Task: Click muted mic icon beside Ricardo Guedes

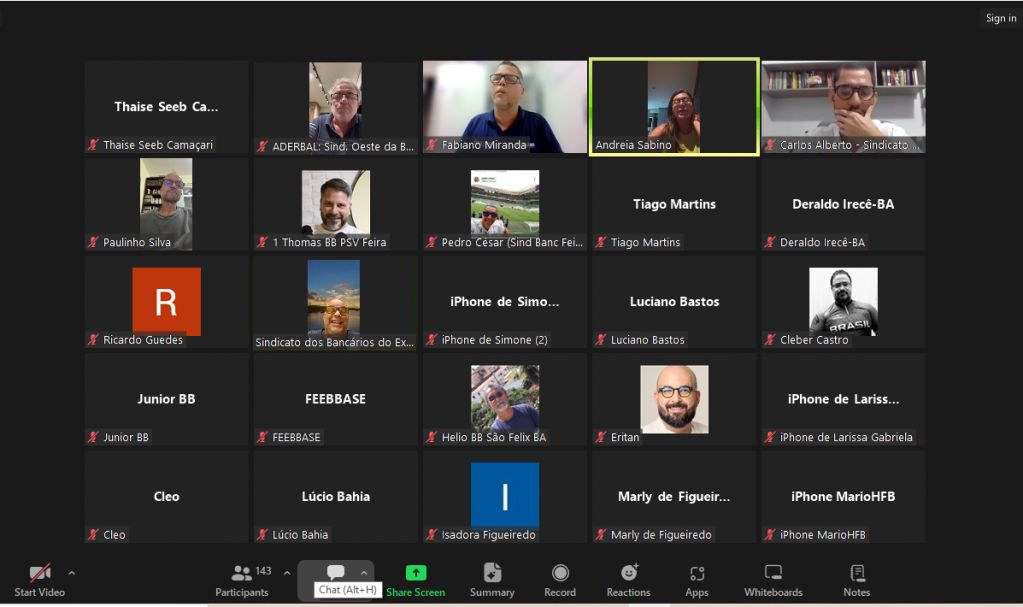Action: tap(93, 339)
